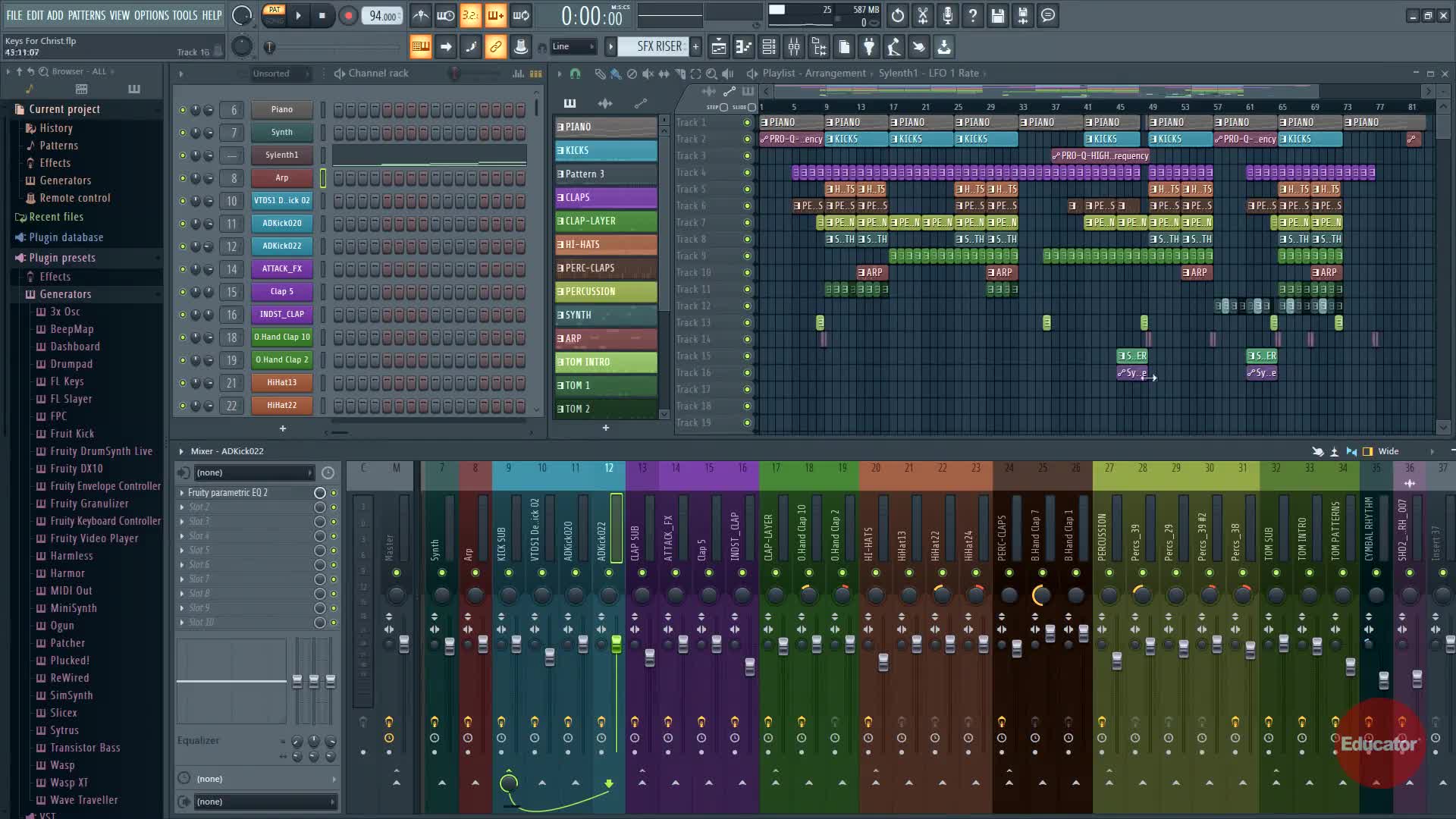
Task: Open the plugin picker plug icon
Action: pyautogui.click(x=869, y=47)
